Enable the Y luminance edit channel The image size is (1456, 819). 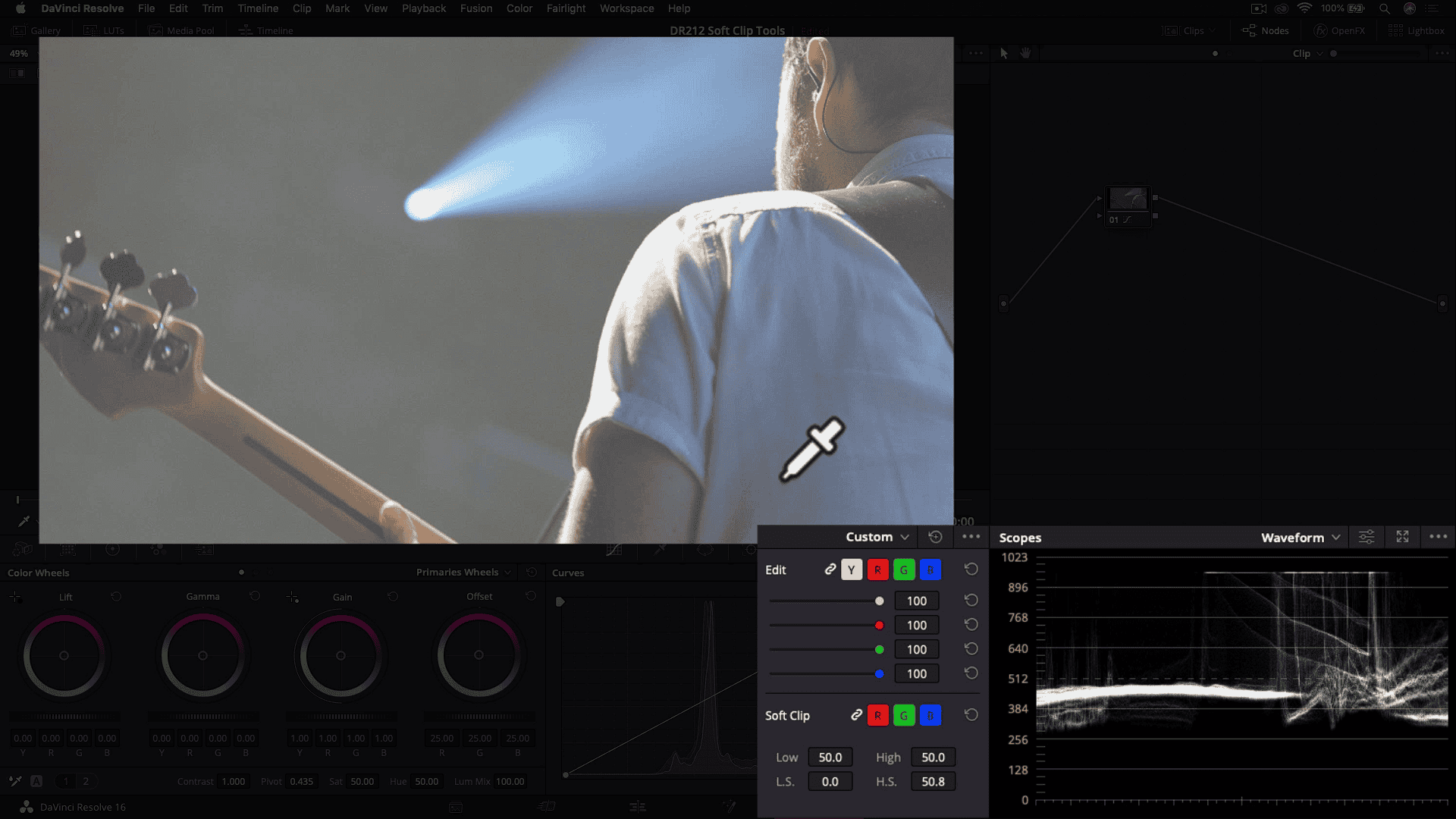(852, 570)
